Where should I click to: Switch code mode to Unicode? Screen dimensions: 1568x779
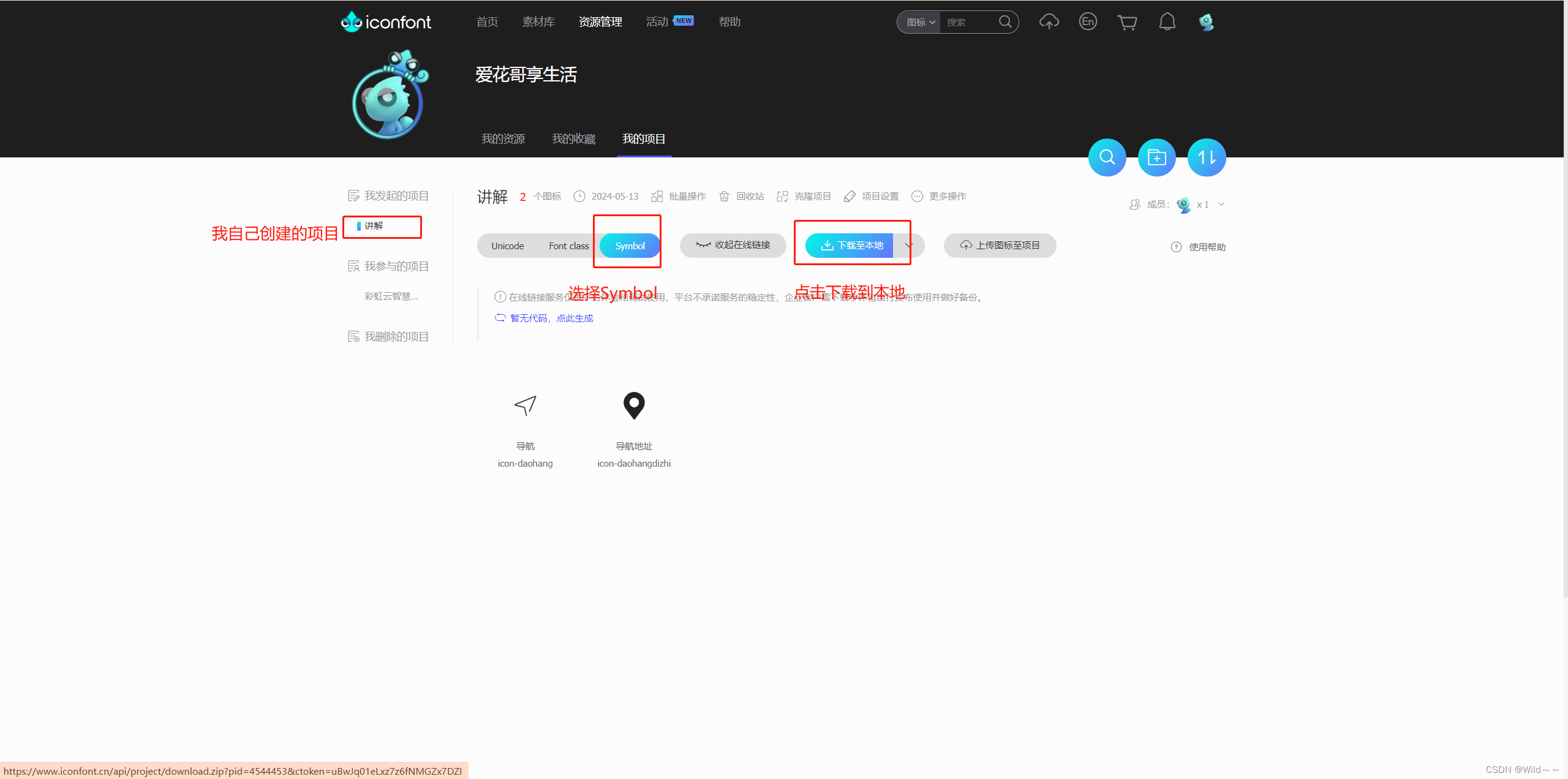pyautogui.click(x=507, y=246)
